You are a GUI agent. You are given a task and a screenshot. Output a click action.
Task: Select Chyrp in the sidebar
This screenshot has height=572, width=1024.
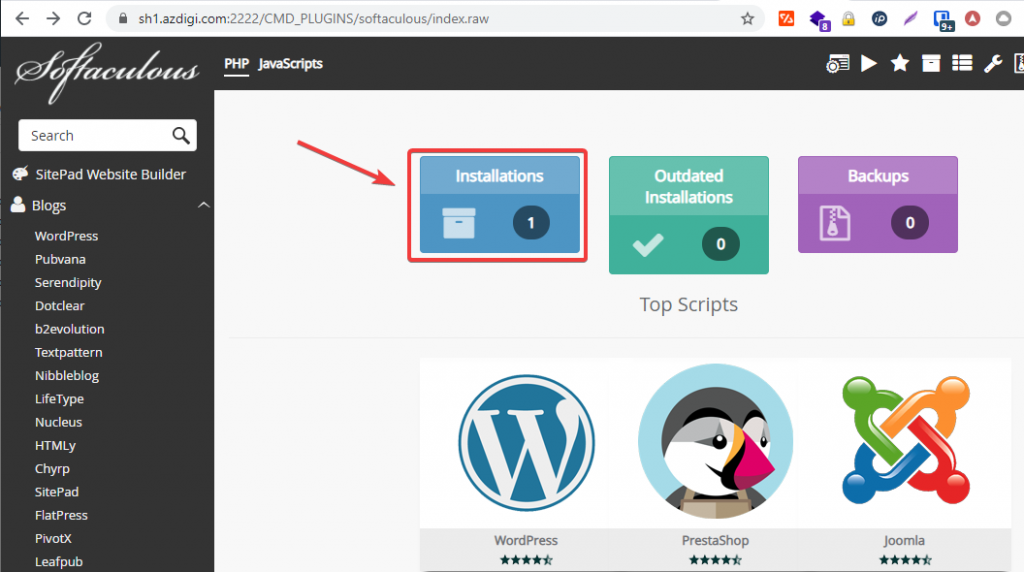pos(52,469)
